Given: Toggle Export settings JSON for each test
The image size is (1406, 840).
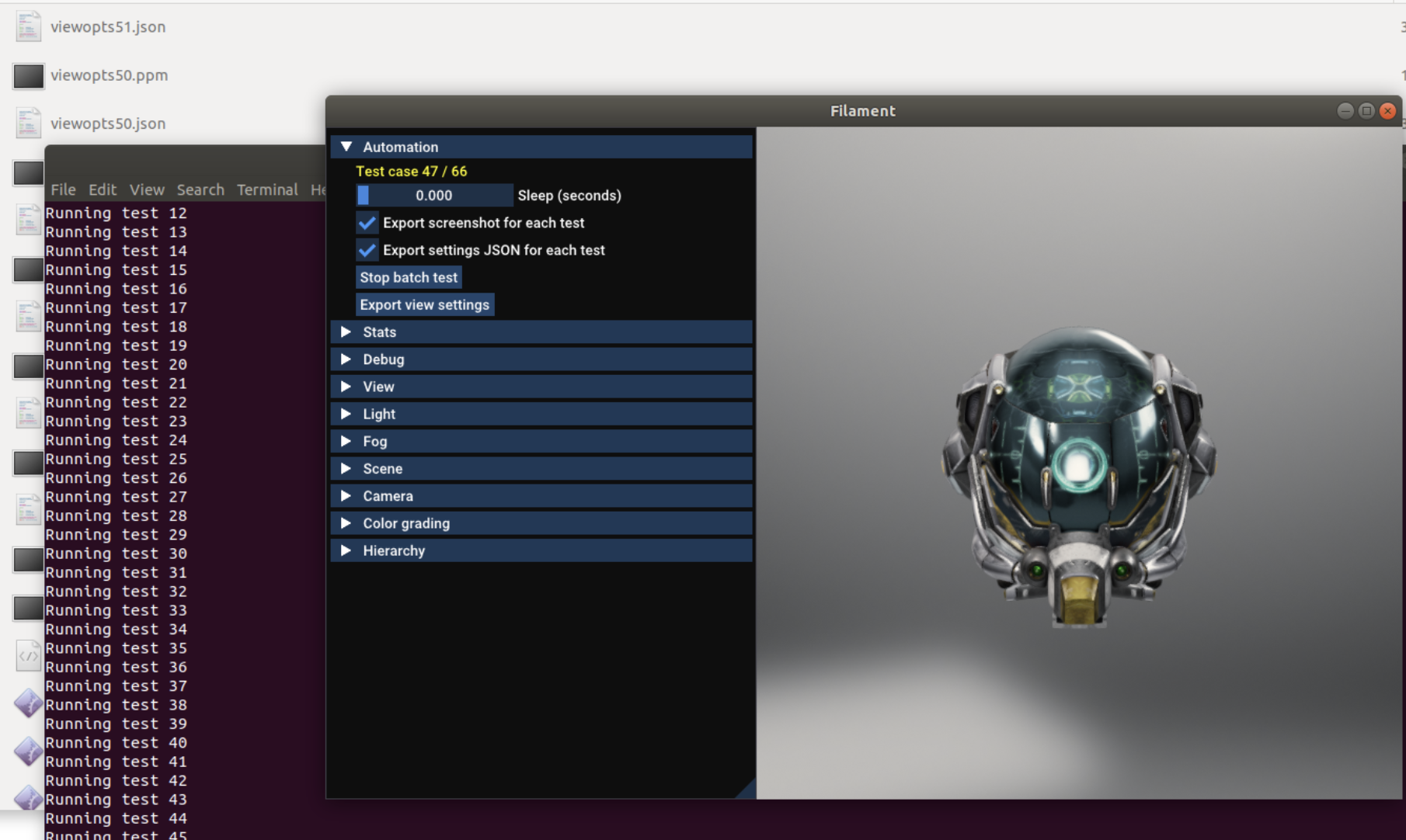Looking at the screenshot, I should pyautogui.click(x=367, y=250).
